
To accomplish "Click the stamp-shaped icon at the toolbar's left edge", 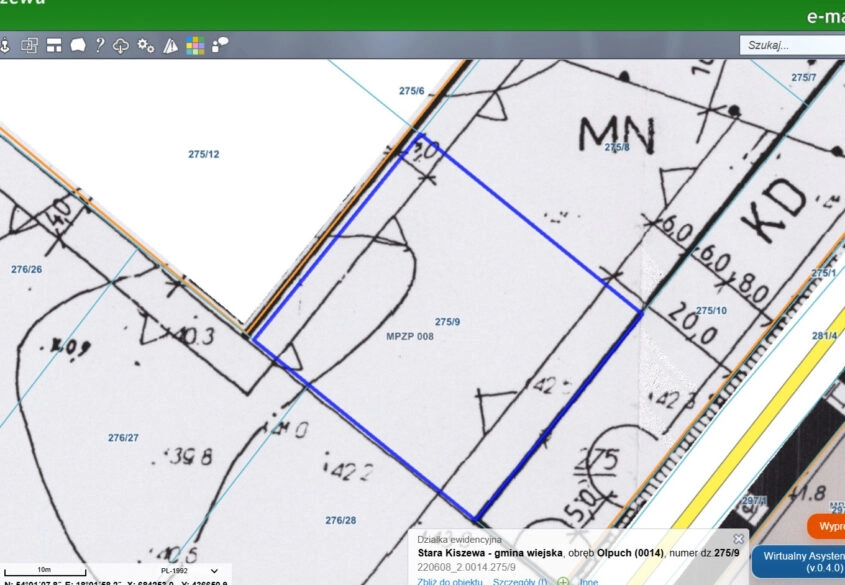I will (4, 45).
